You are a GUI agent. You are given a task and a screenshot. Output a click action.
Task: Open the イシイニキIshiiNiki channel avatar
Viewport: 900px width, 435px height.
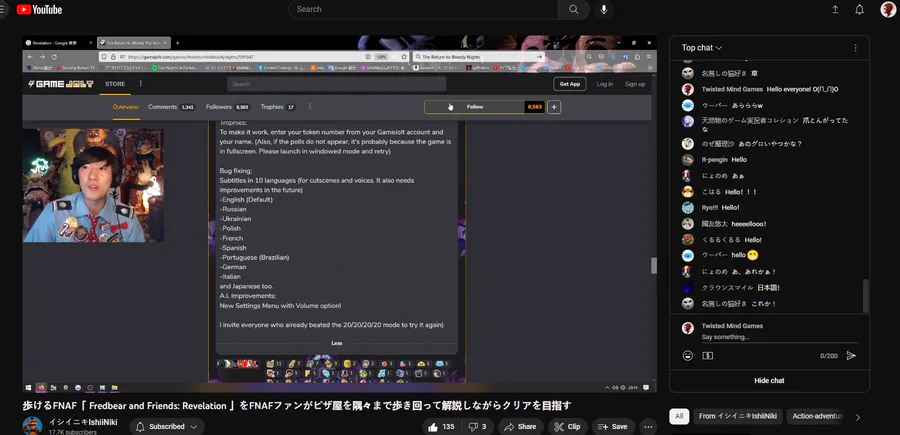coord(32,426)
